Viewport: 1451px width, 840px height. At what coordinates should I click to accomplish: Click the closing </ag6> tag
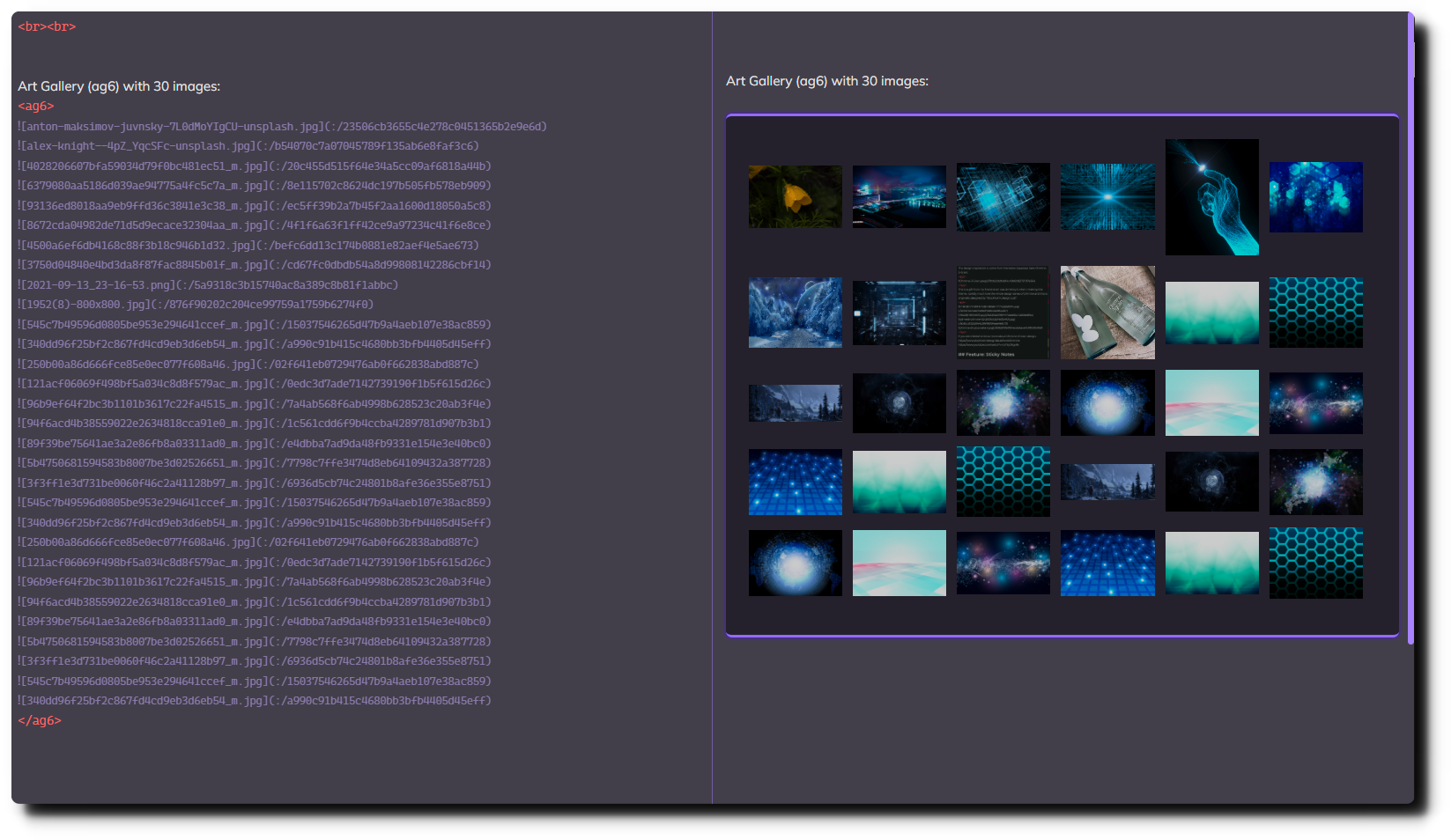coord(40,721)
